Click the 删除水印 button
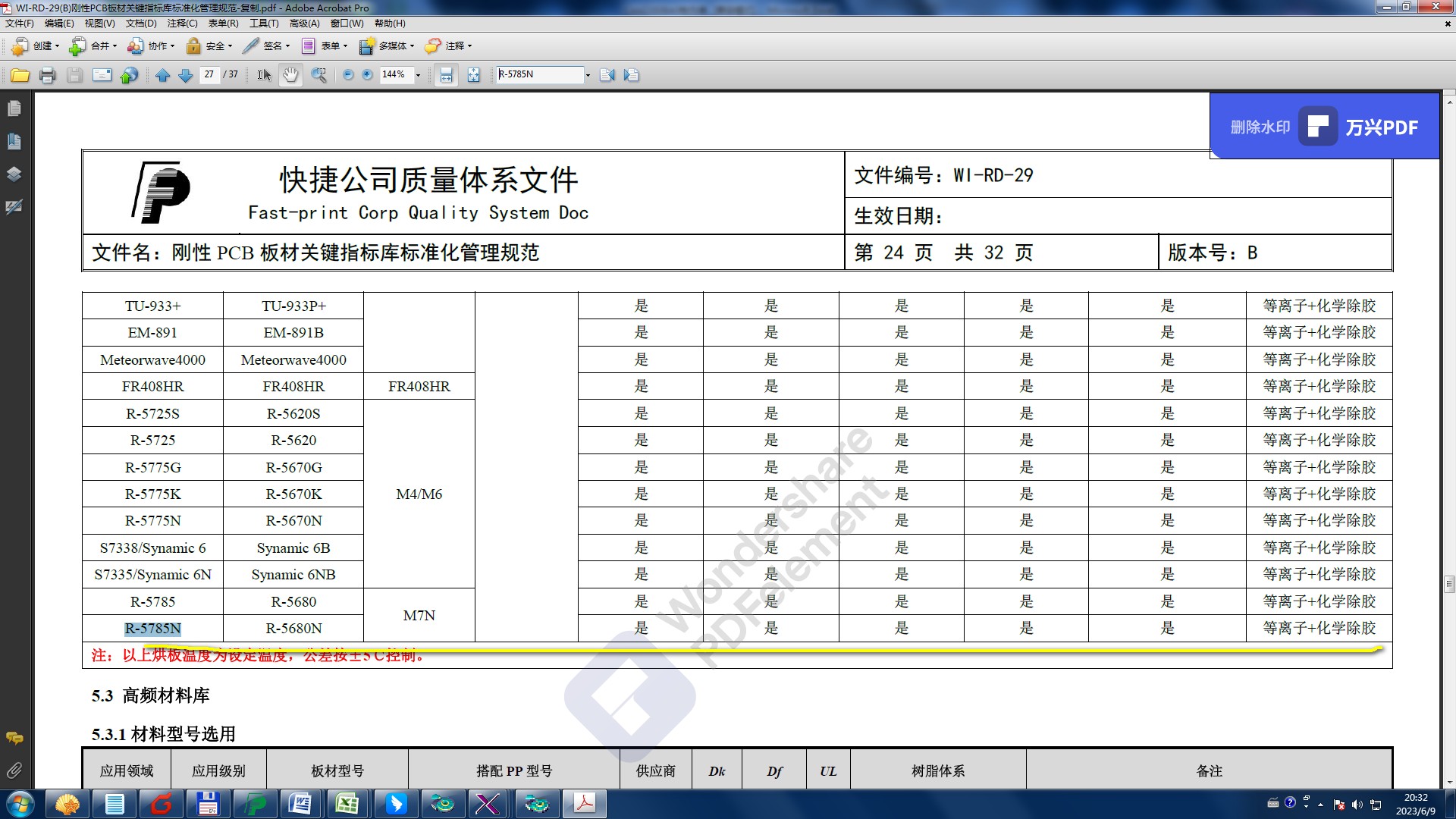1456x819 pixels. coord(1260,127)
